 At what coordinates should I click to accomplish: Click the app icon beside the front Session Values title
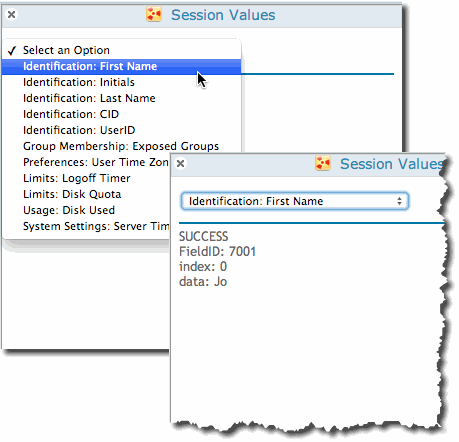tap(323, 163)
